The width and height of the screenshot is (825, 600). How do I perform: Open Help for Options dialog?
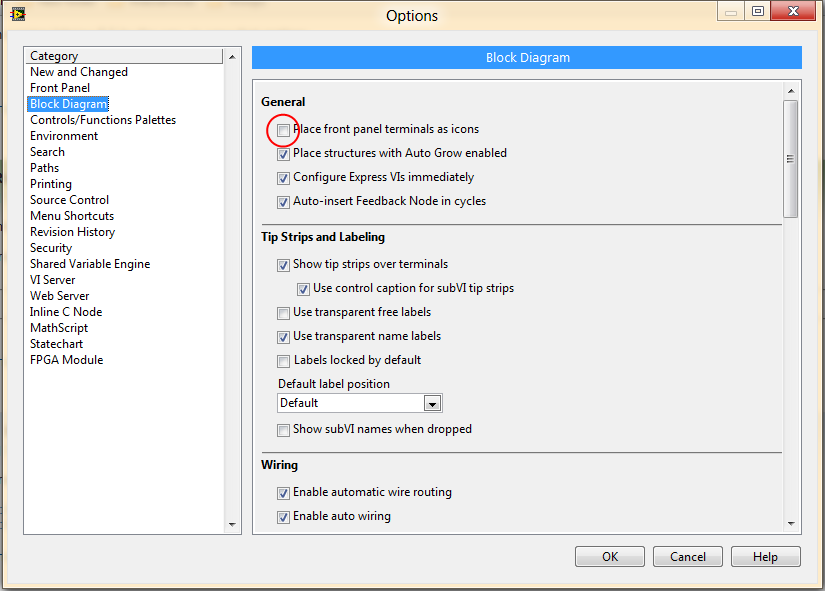click(x=766, y=557)
